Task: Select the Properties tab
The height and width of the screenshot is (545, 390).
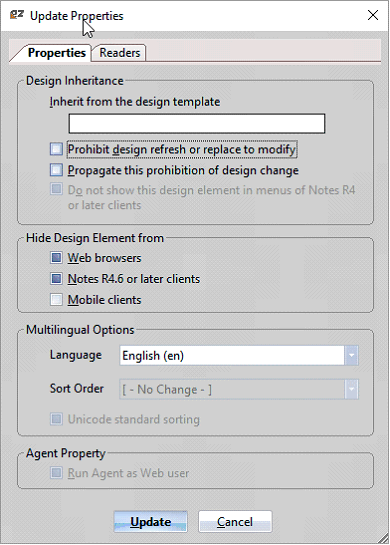Action: pyautogui.click(x=56, y=53)
